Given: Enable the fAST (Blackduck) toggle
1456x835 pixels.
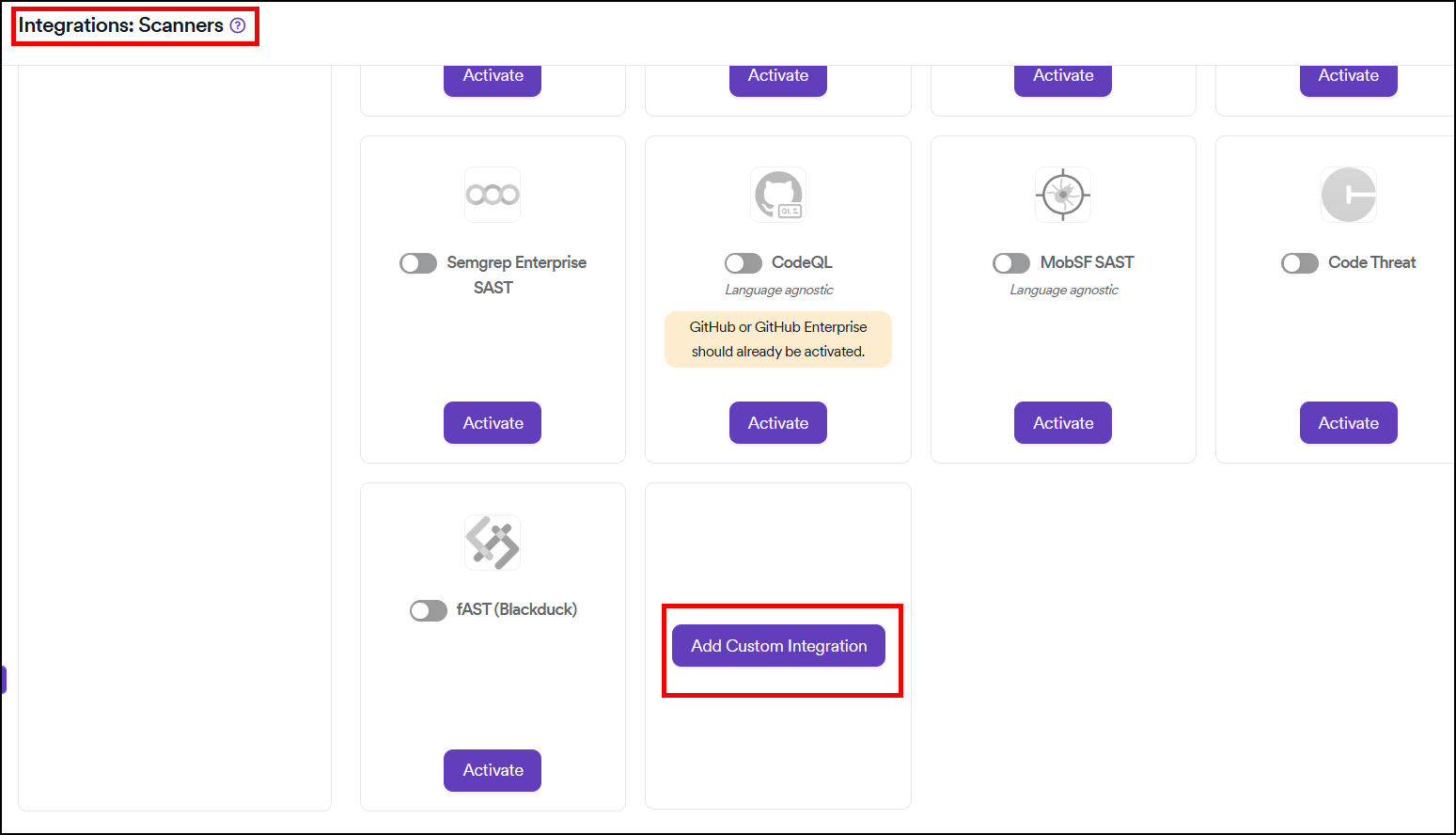Looking at the screenshot, I should click(x=429, y=611).
